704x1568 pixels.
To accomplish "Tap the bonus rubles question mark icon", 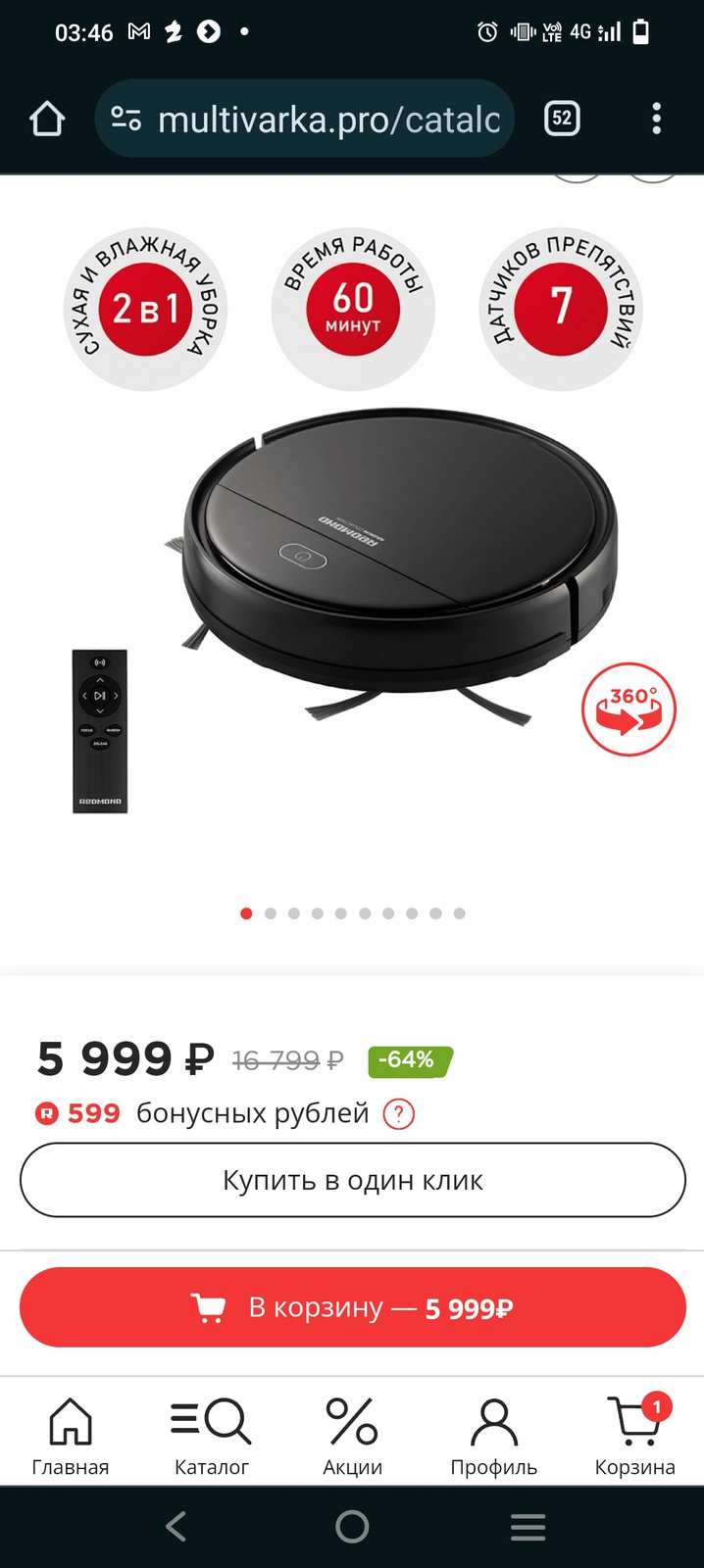I will point(398,1114).
